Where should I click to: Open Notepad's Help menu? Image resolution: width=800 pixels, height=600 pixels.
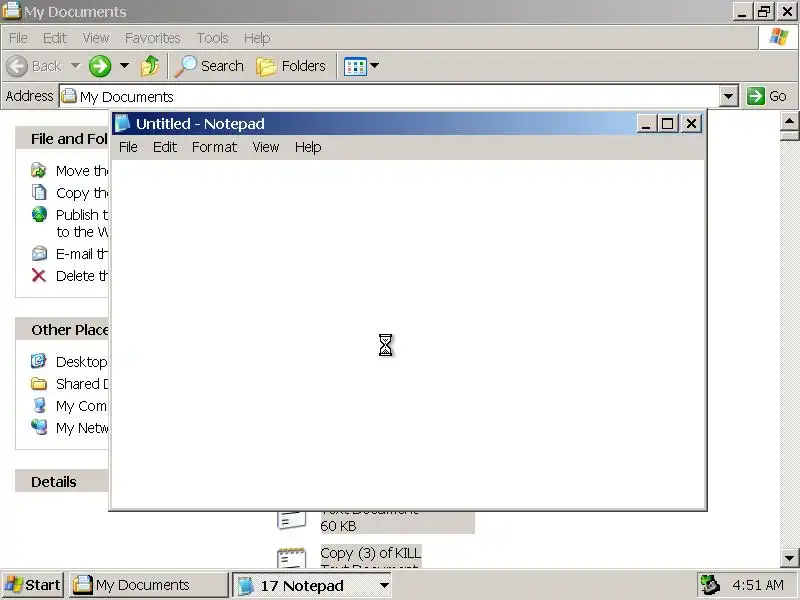(308, 147)
